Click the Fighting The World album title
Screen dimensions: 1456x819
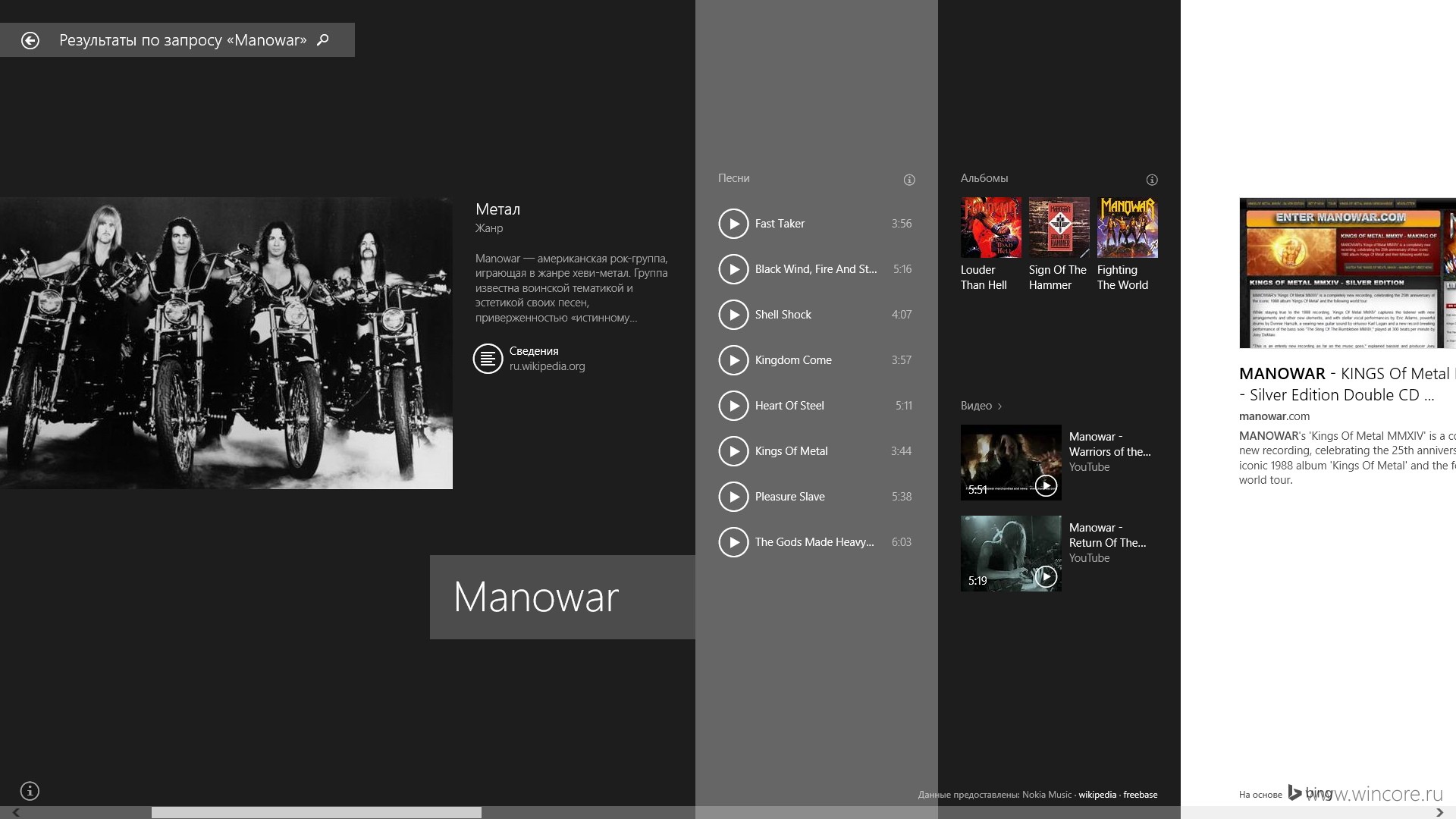pyautogui.click(x=1122, y=278)
